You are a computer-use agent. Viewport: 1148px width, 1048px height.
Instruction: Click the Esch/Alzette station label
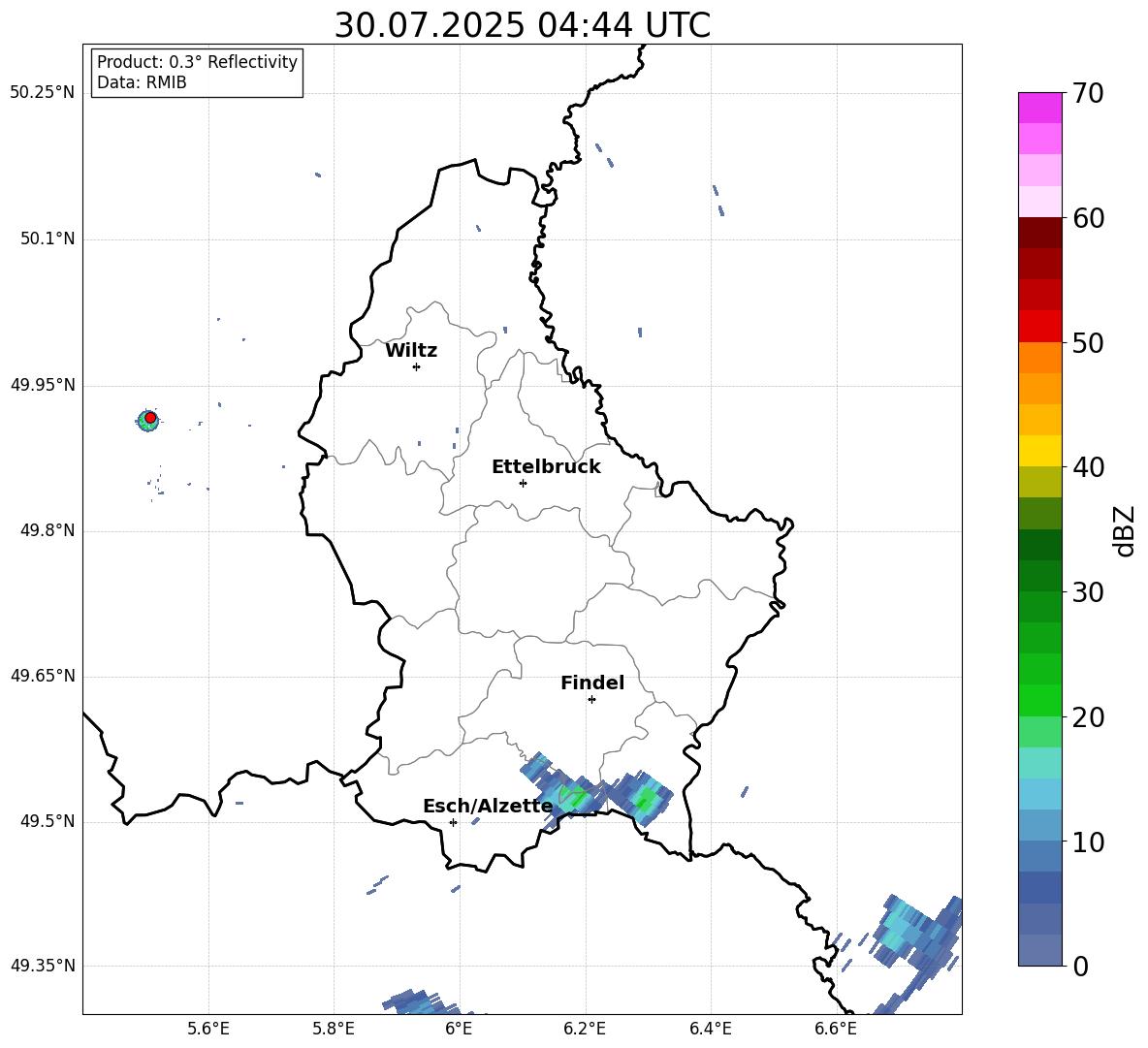tap(488, 806)
